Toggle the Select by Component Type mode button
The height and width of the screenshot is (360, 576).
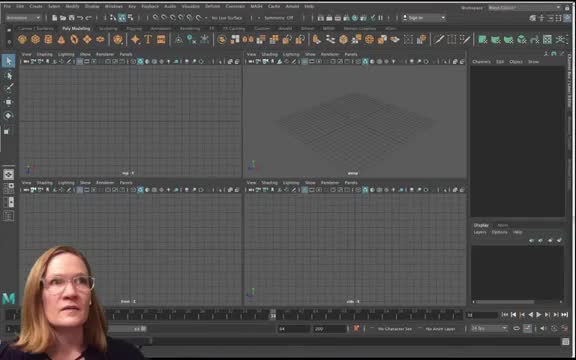pyautogui.click(x=130, y=18)
